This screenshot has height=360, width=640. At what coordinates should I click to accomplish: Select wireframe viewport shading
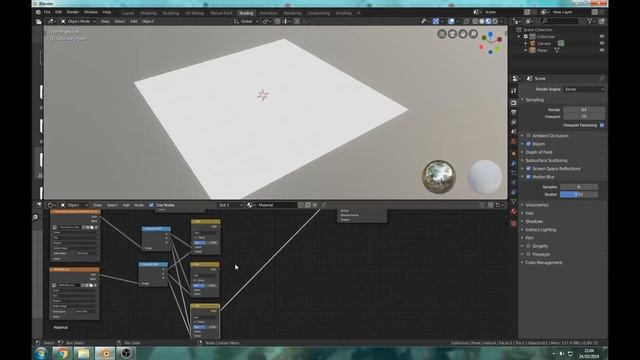tap(476, 21)
